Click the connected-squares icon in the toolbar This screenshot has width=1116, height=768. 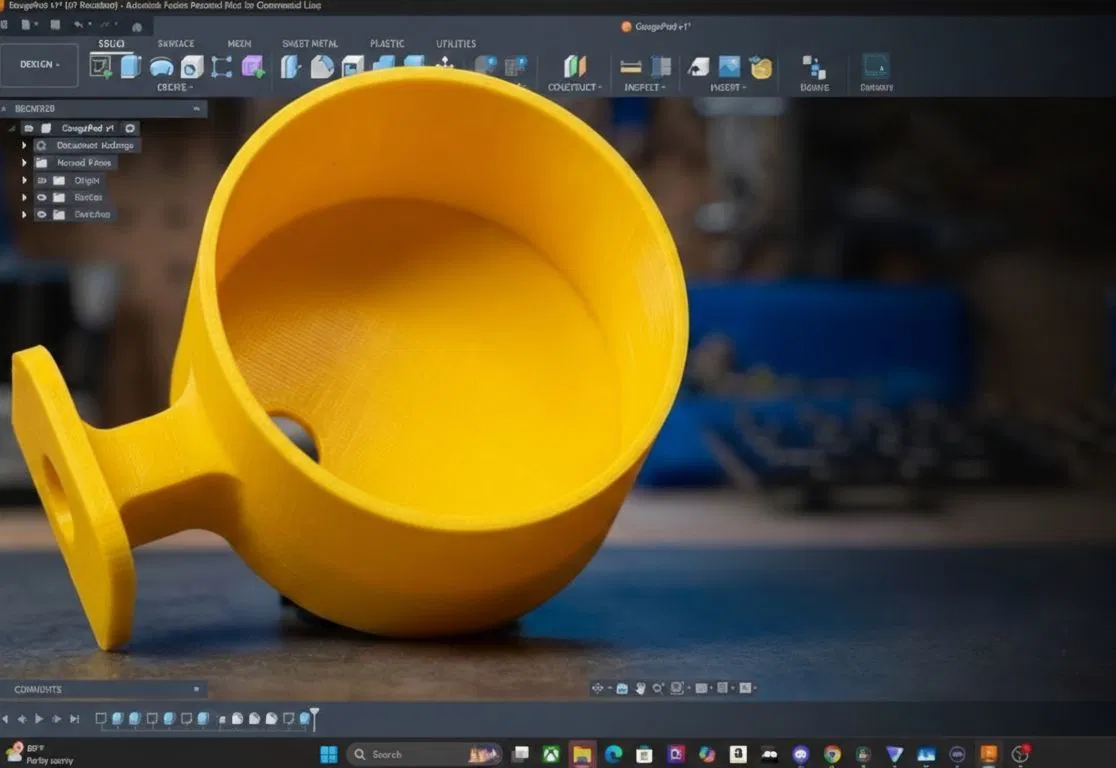click(x=814, y=68)
